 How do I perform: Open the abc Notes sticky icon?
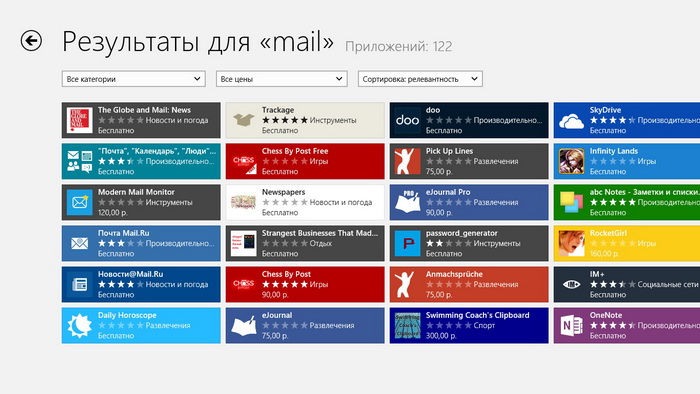pyautogui.click(x=571, y=202)
